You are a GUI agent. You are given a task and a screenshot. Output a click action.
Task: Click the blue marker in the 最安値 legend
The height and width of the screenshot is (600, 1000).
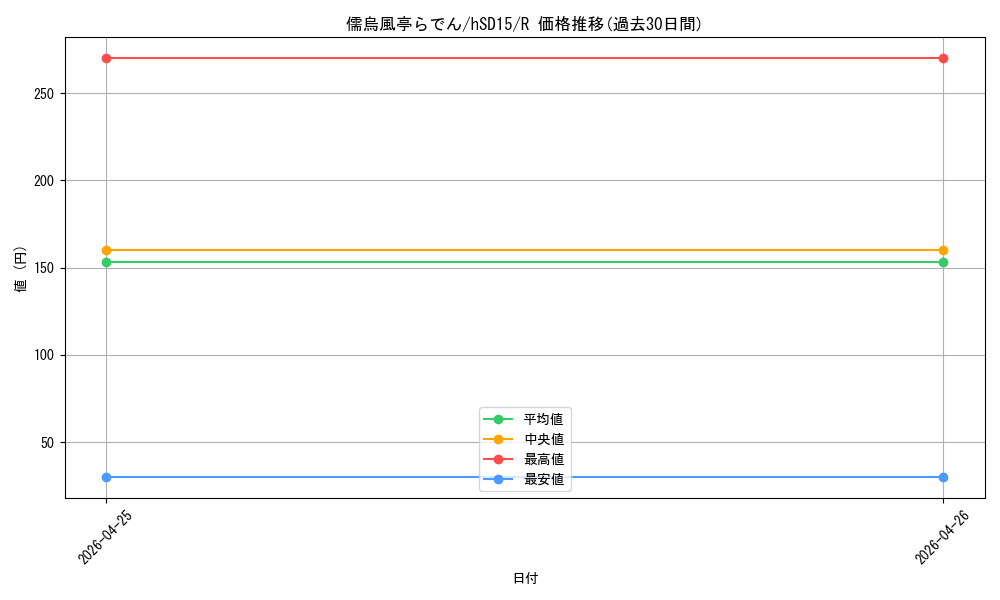498,479
